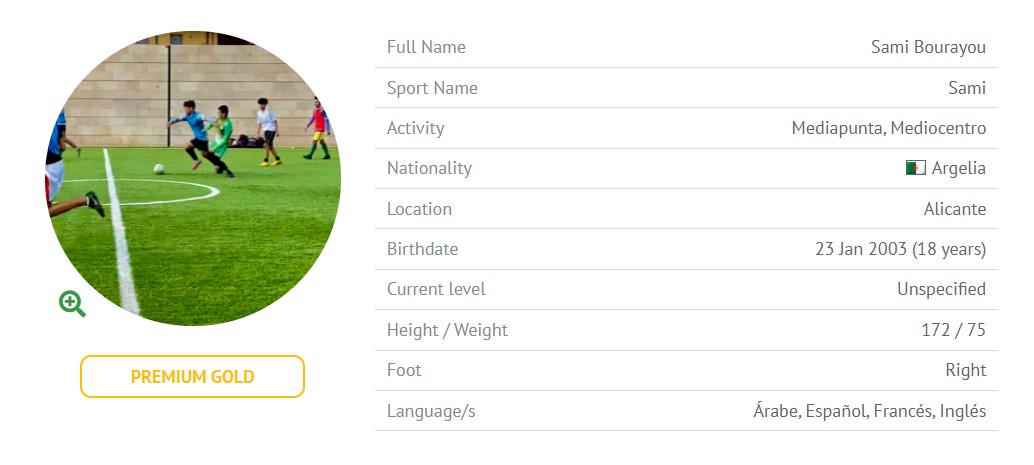
Task: Click the 172 / 75 height weight value
Action: click(x=954, y=330)
